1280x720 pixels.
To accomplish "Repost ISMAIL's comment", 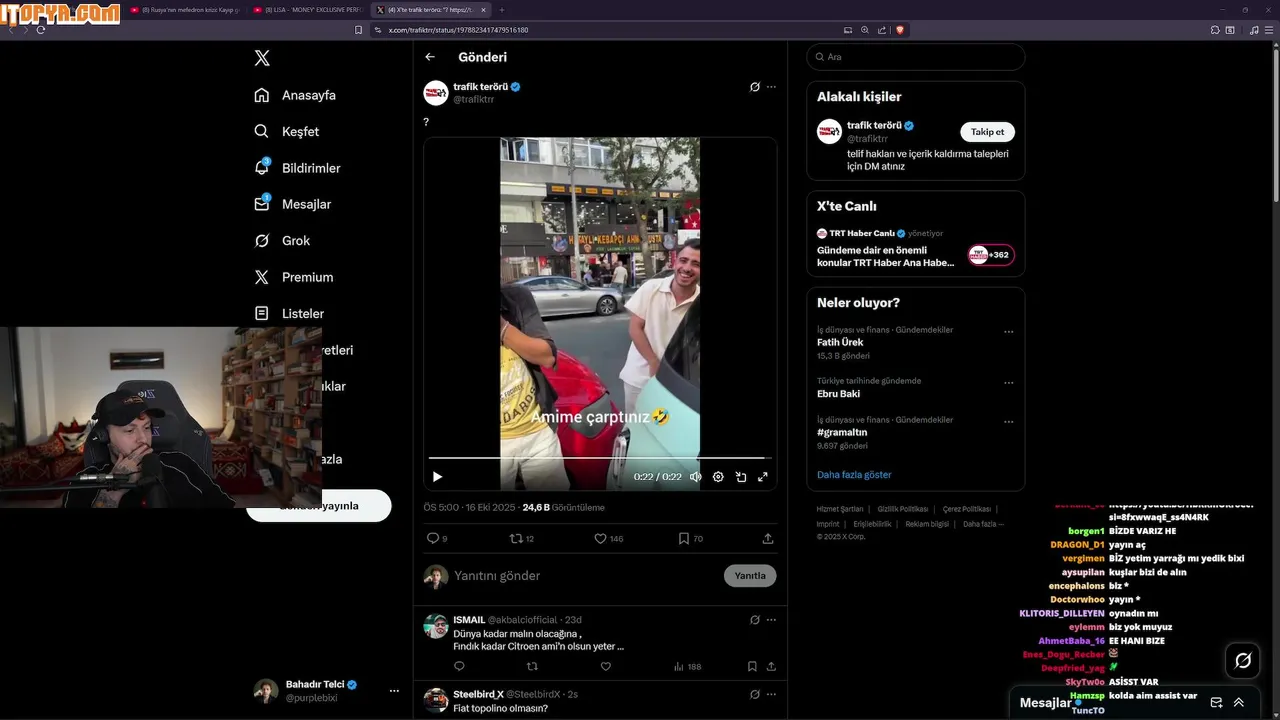I will pos(532,666).
